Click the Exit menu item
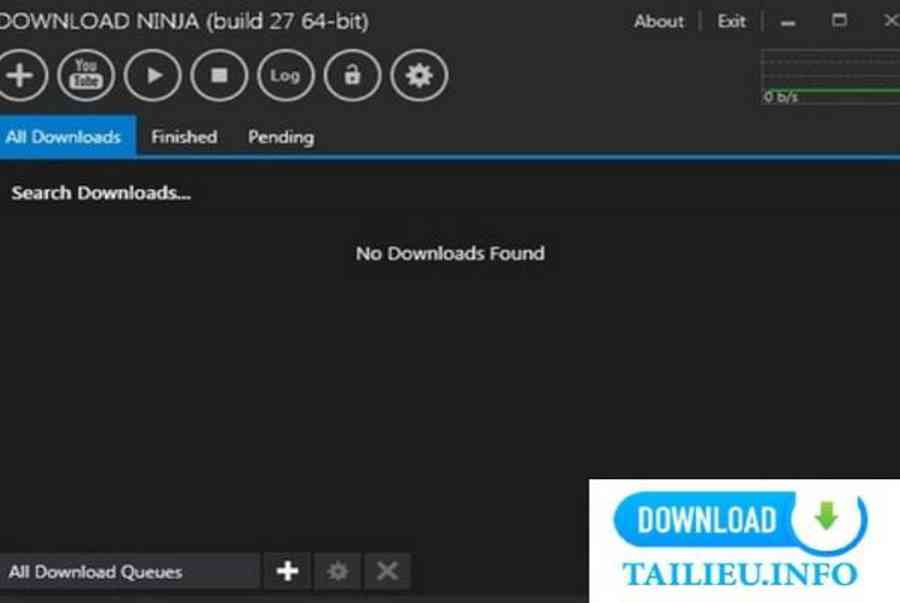 click(x=732, y=21)
